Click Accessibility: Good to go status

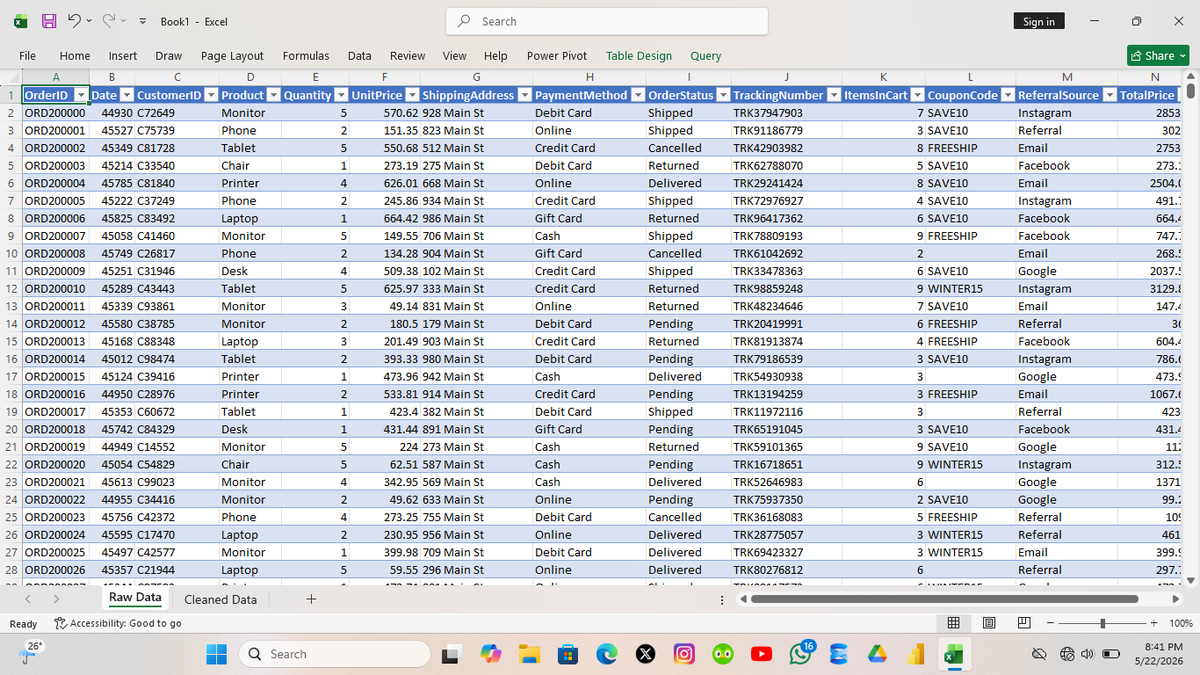point(117,623)
